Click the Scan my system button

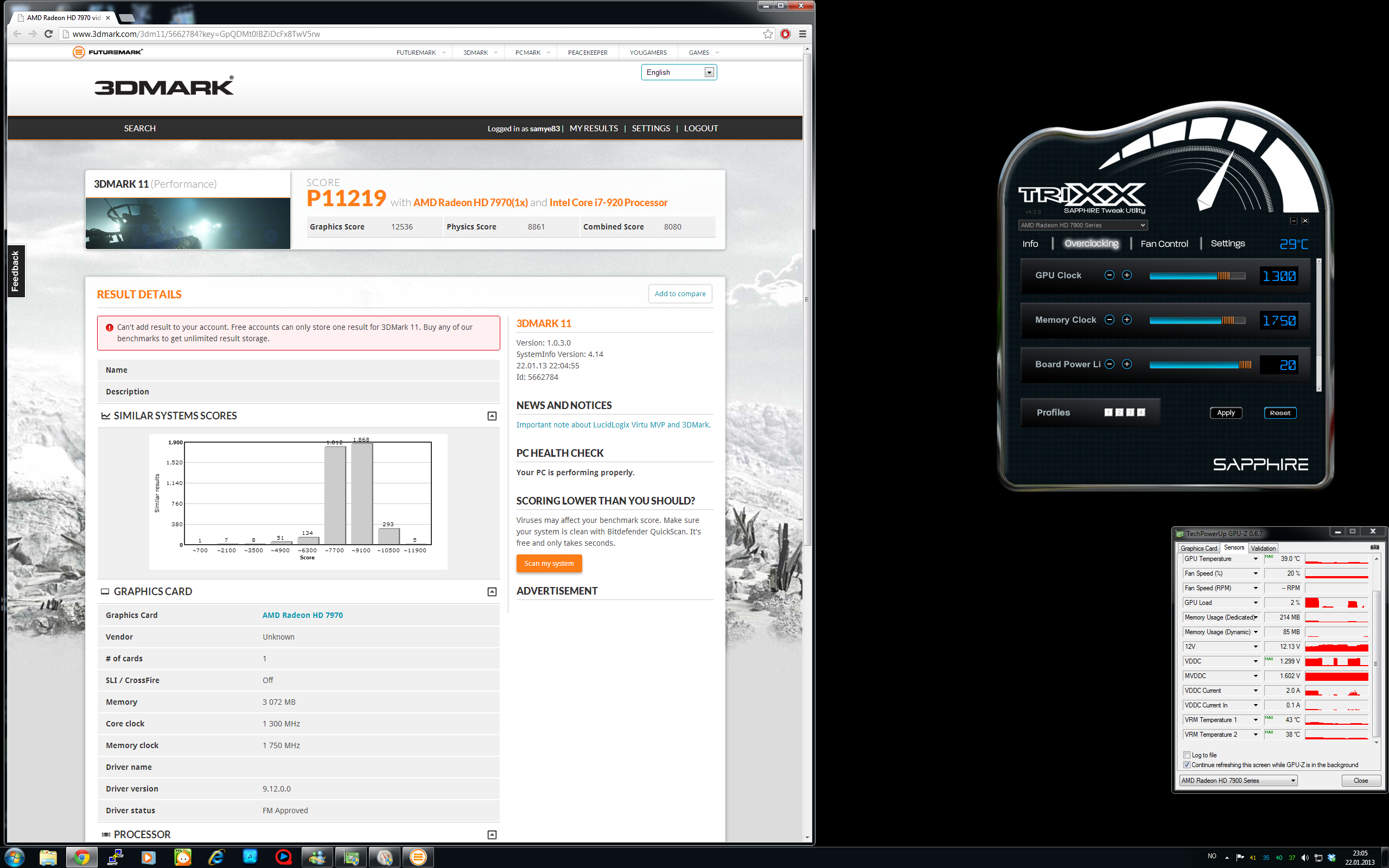tap(549, 563)
